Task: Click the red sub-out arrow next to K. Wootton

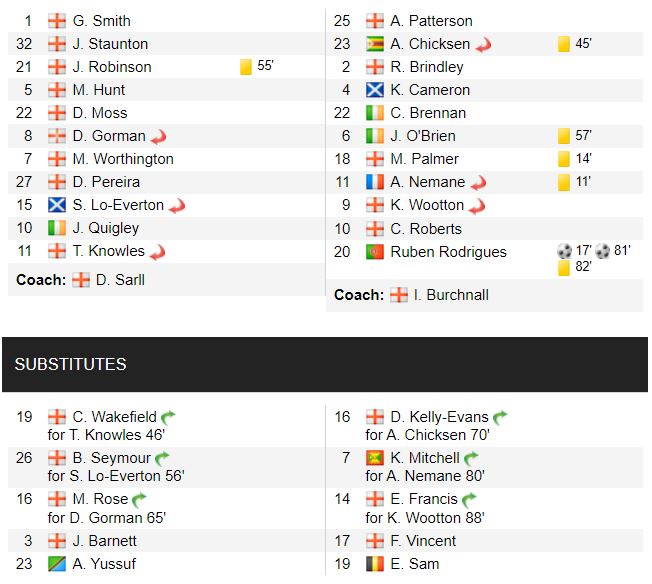Action: click(478, 205)
